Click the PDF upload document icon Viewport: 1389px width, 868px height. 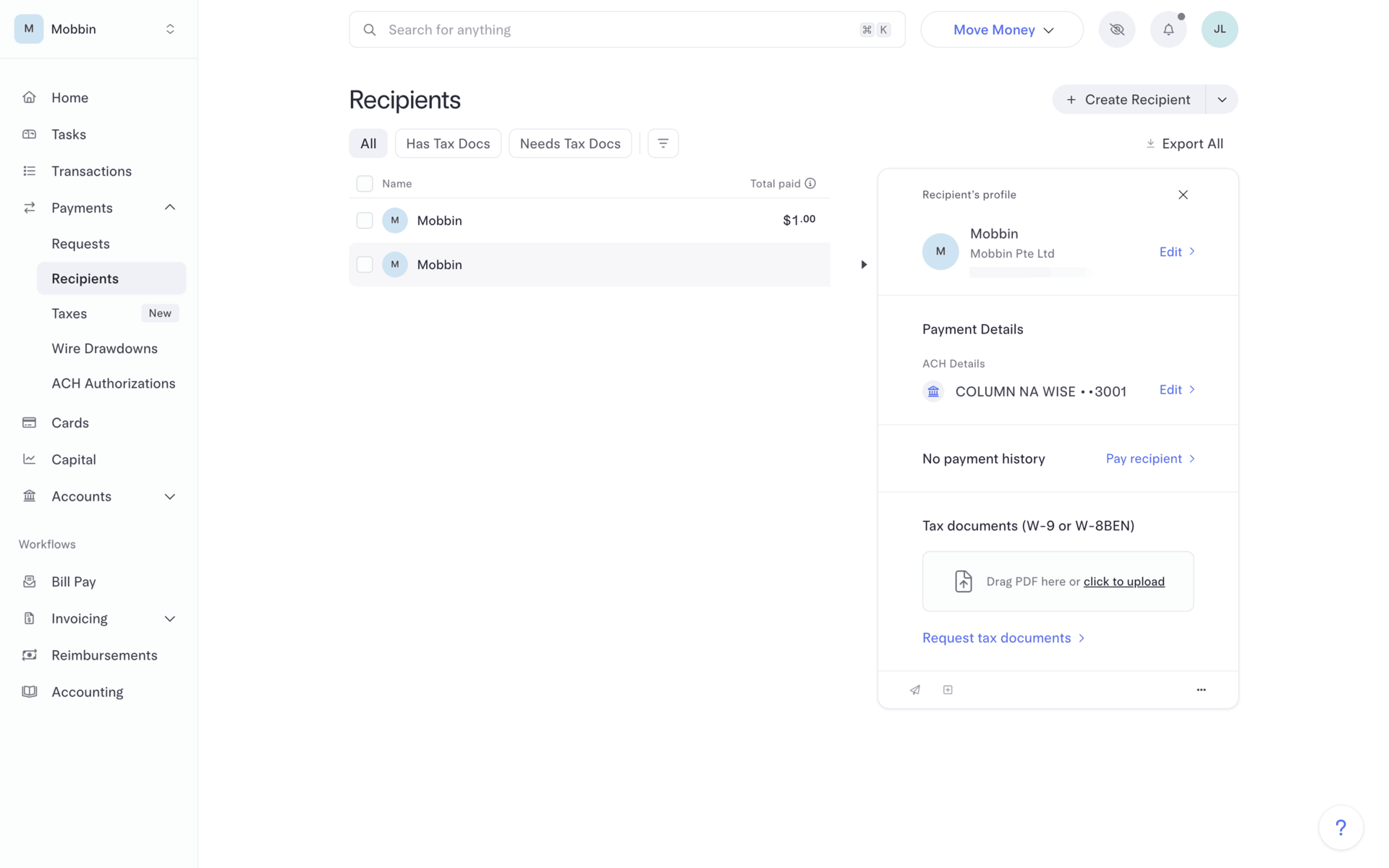[x=964, y=582]
